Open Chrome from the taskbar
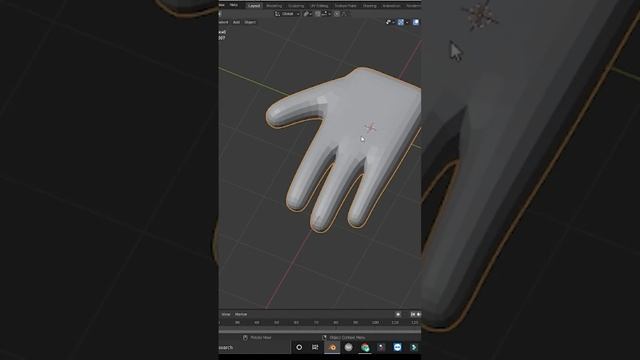Image resolution: width=640 pixels, height=360 pixels. [365, 347]
